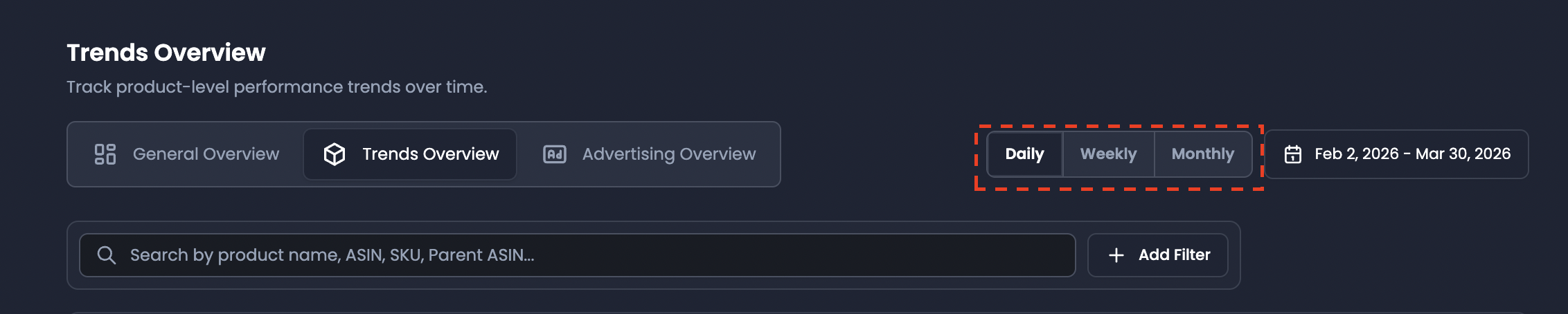Select the Trends Overview tab label
The width and height of the screenshot is (1568, 314).
431,154
